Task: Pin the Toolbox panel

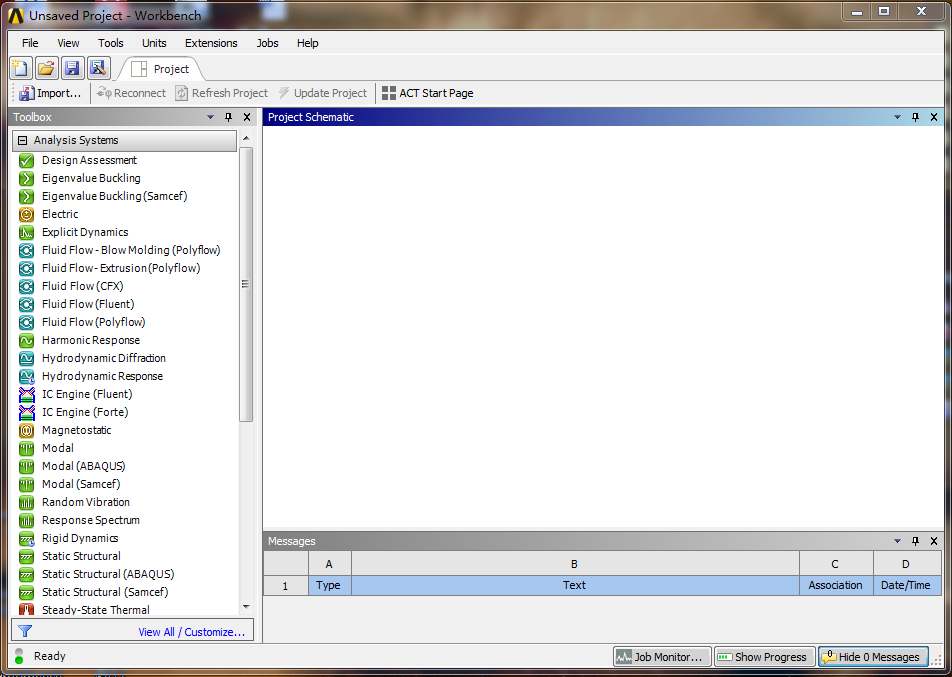Action: pyautogui.click(x=228, y=117)
